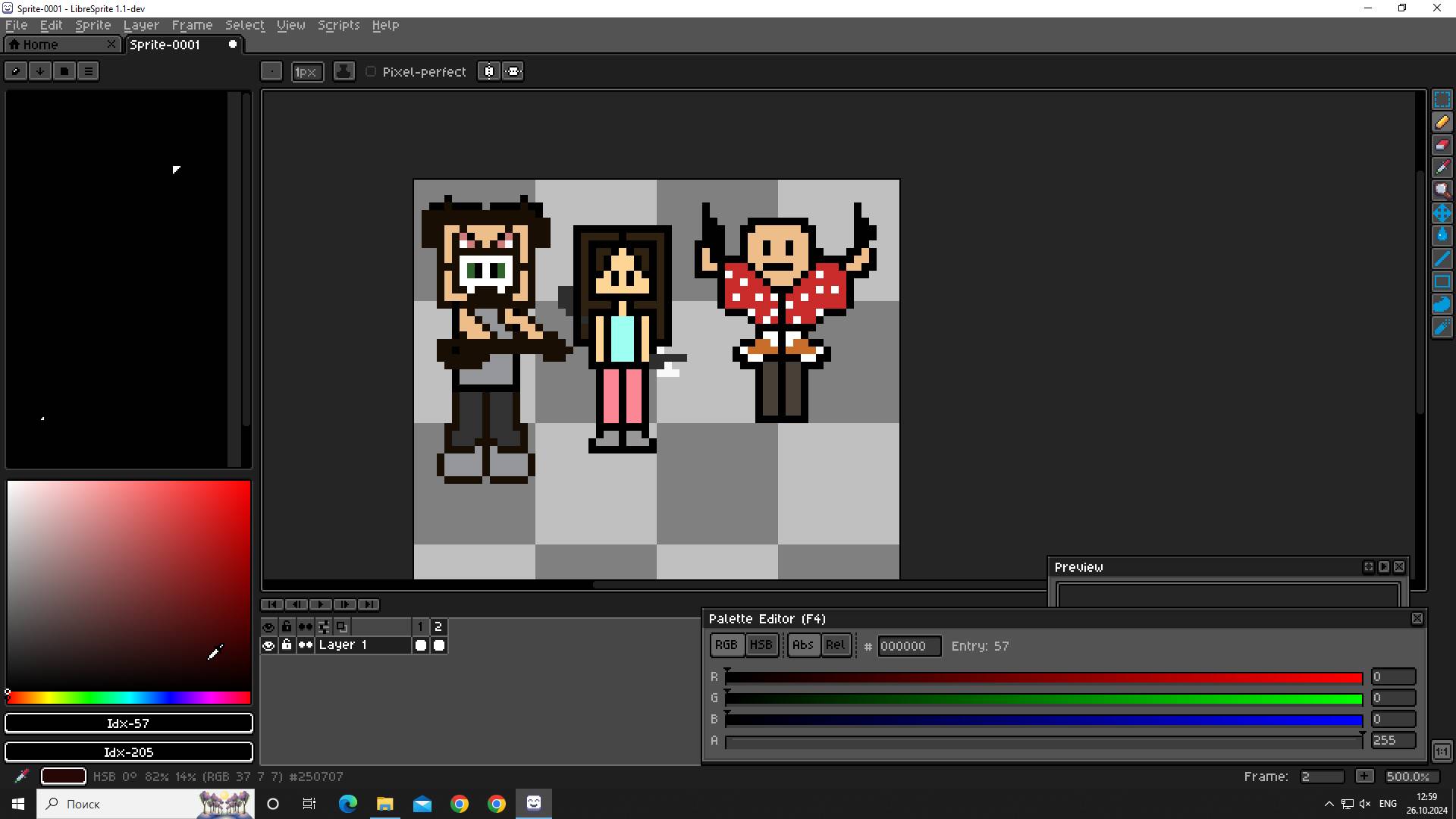The width and height of the screenshot is (1456, 819).
Task: Select the Zoom magnifier tool
Action: click(1442, 190)
